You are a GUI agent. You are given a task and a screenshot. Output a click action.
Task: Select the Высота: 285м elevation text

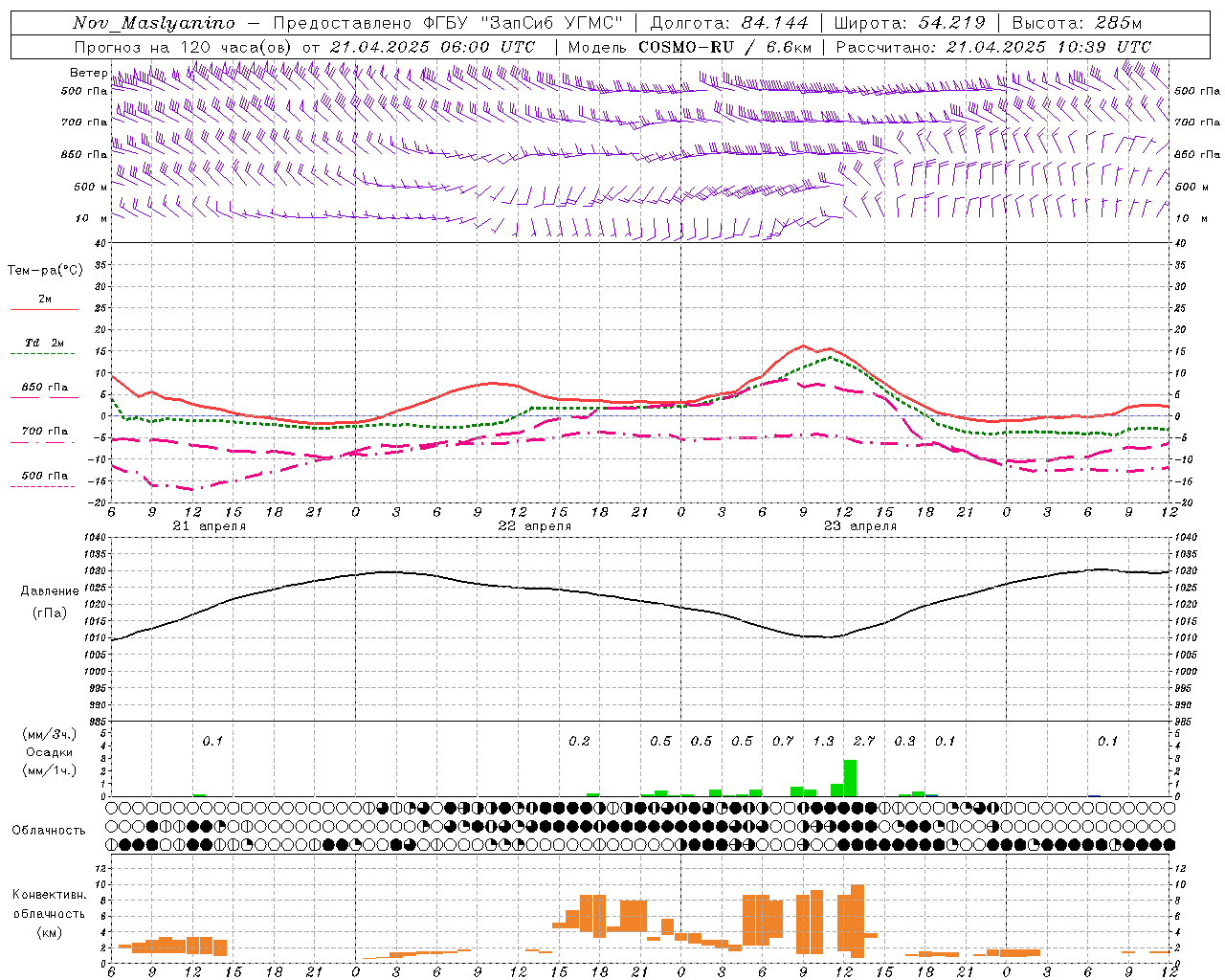click(x=1077, y=23)
